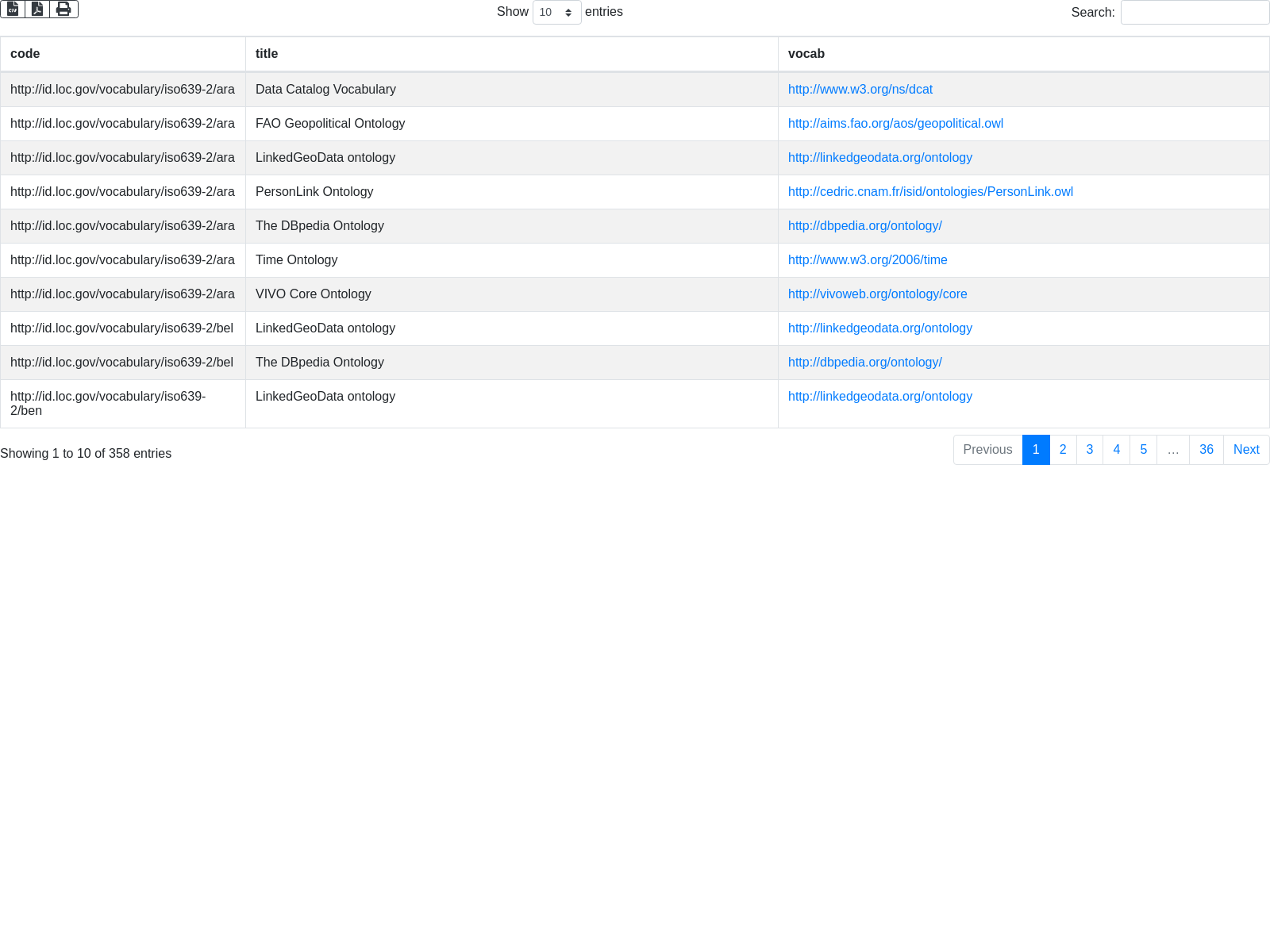Open the w3.org/ns/dcat vocab link
This screenshot has height=952, width=1270.
[x=860, y=90]
